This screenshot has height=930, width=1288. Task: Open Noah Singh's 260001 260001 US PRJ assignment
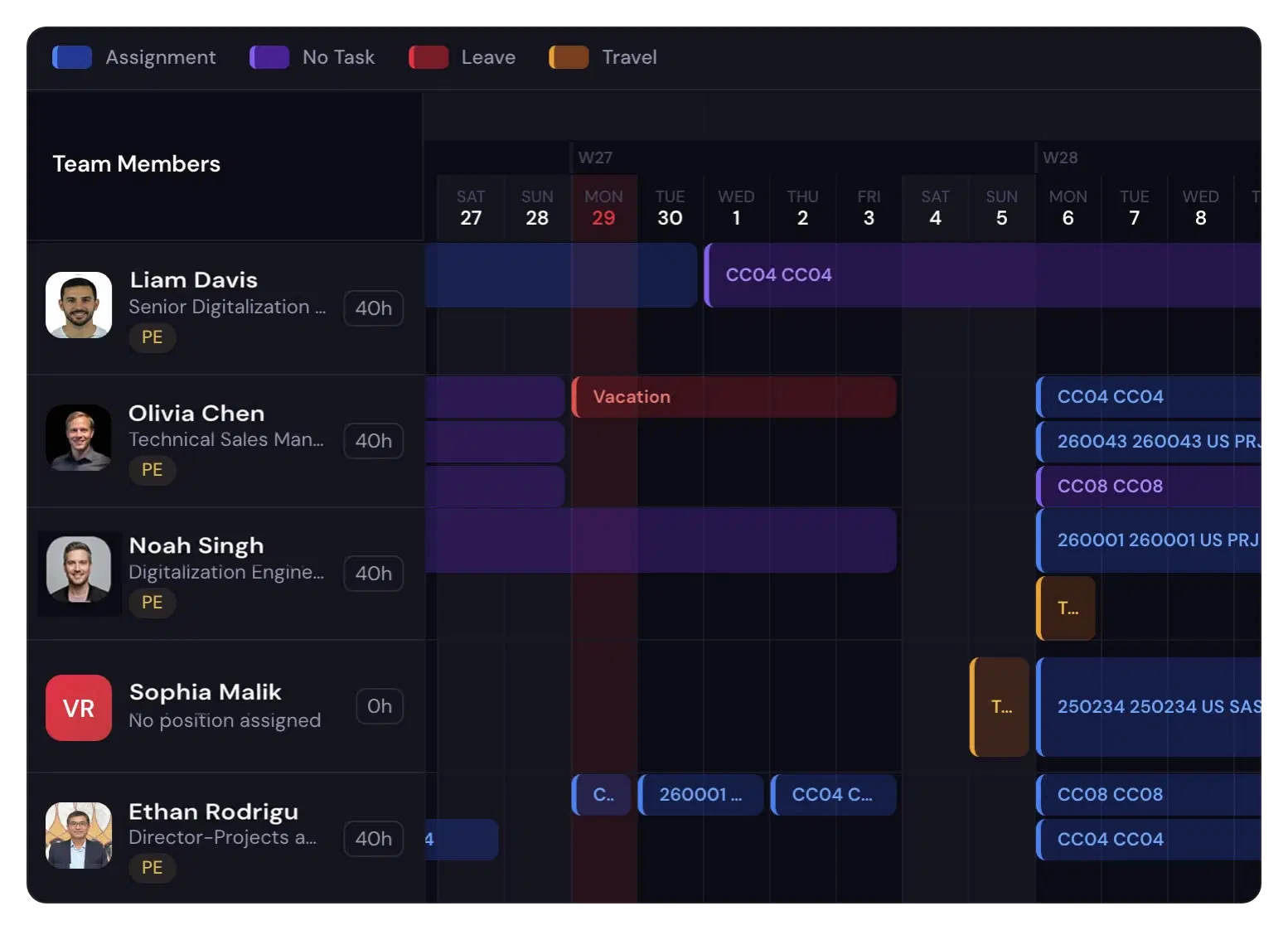pyautogui.click(x=1149, y=540)
